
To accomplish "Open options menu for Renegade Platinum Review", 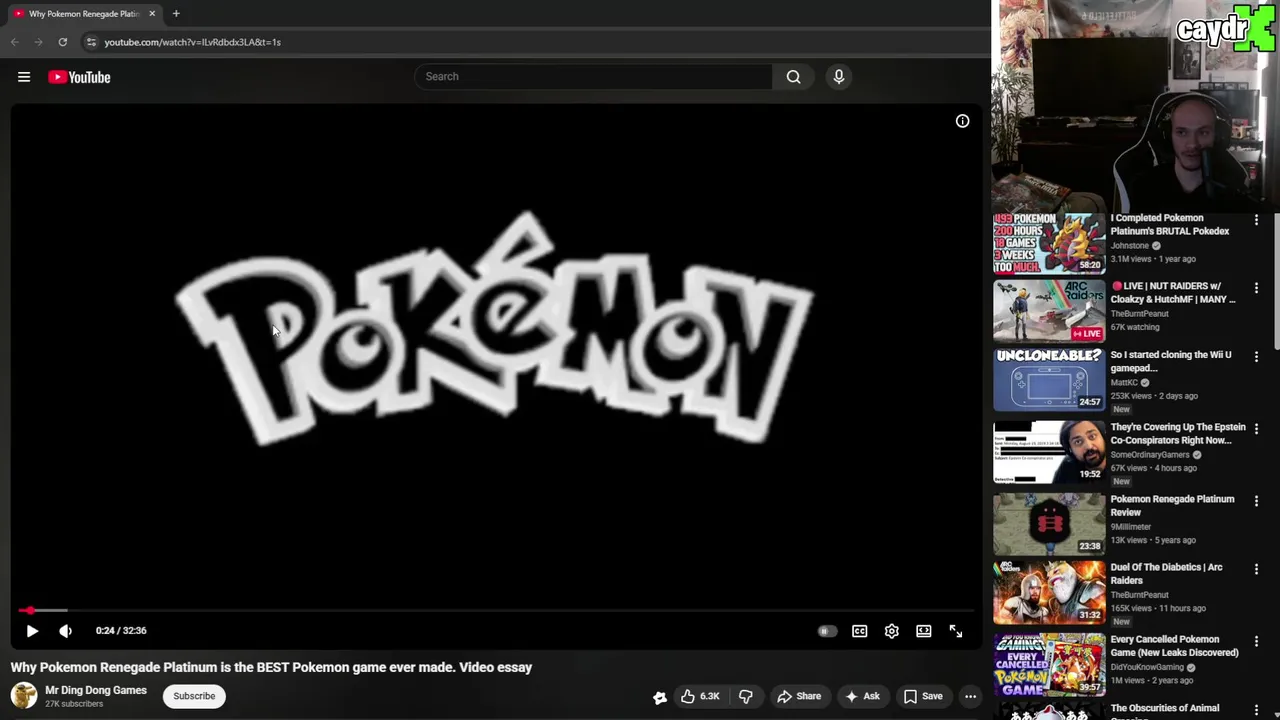I will 1256,500.
